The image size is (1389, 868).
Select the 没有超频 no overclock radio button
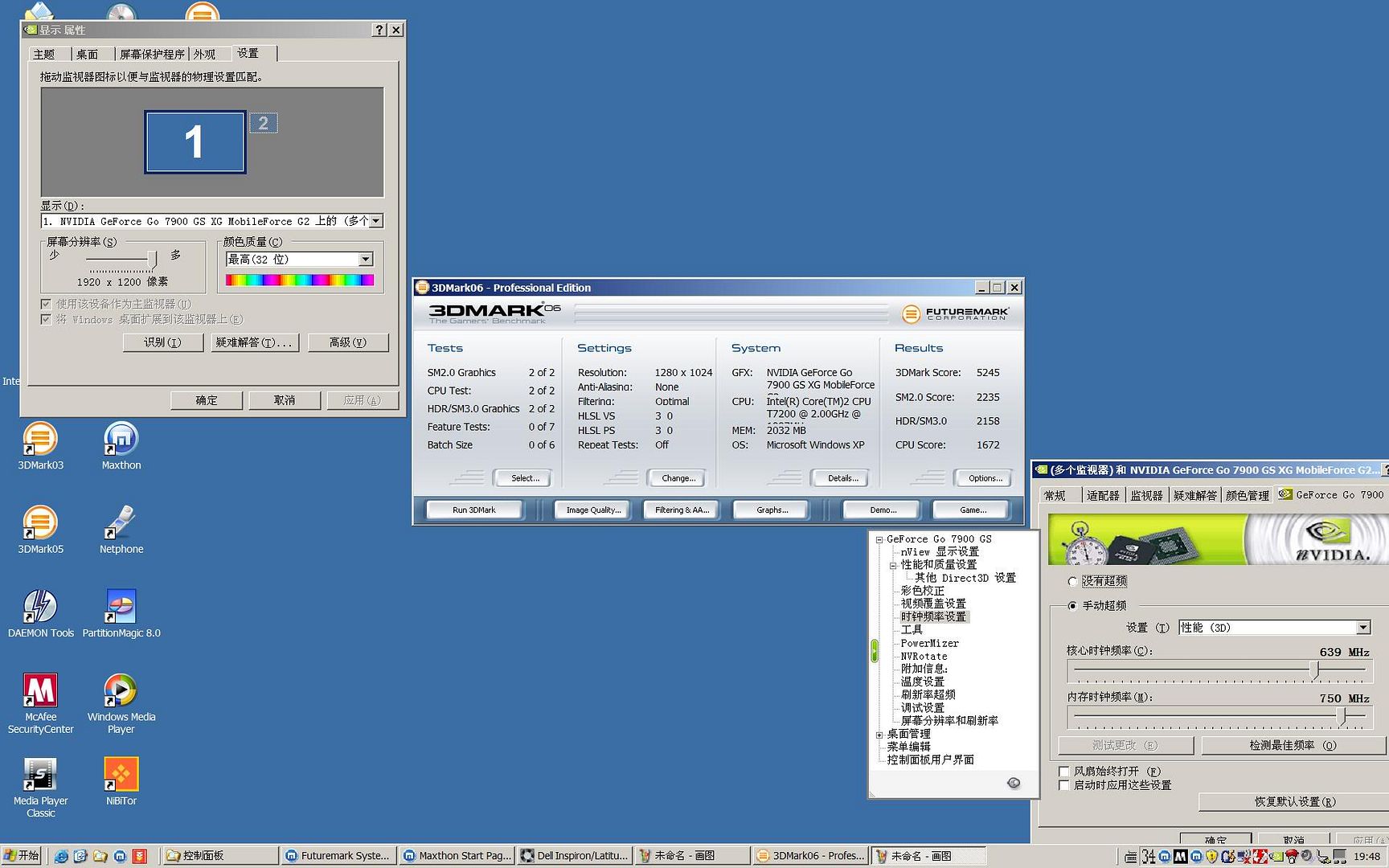pos(1072,581)
